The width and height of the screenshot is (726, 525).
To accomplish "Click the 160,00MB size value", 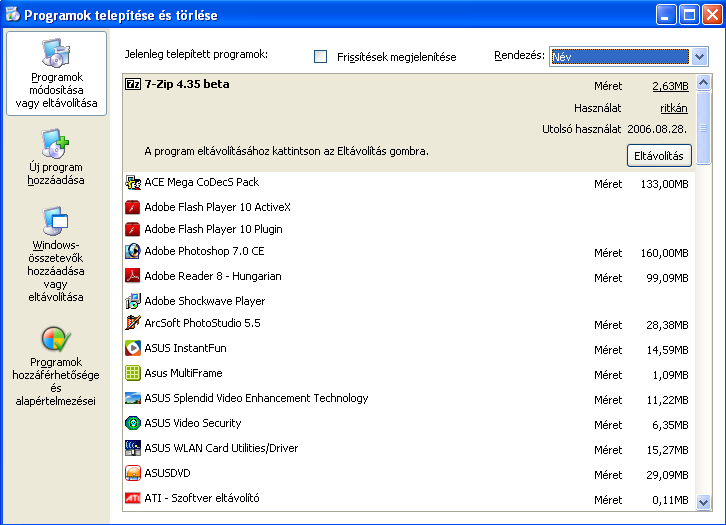I will (664, 253).
